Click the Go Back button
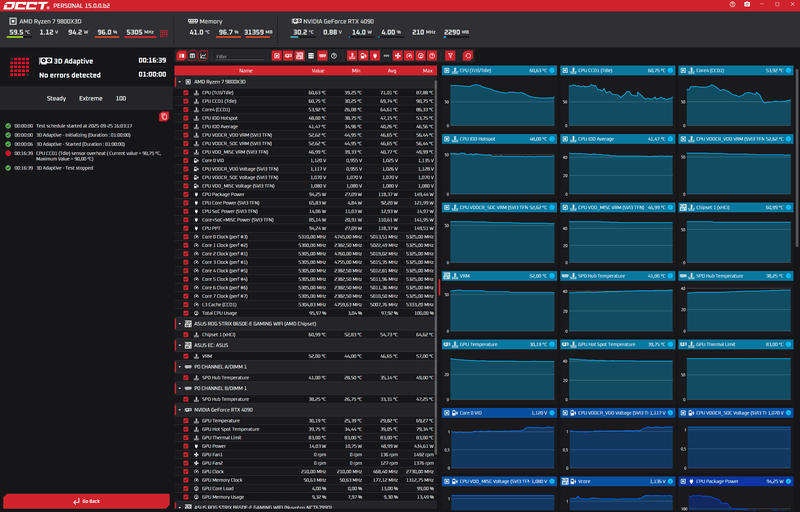 [x=86, y=501]
